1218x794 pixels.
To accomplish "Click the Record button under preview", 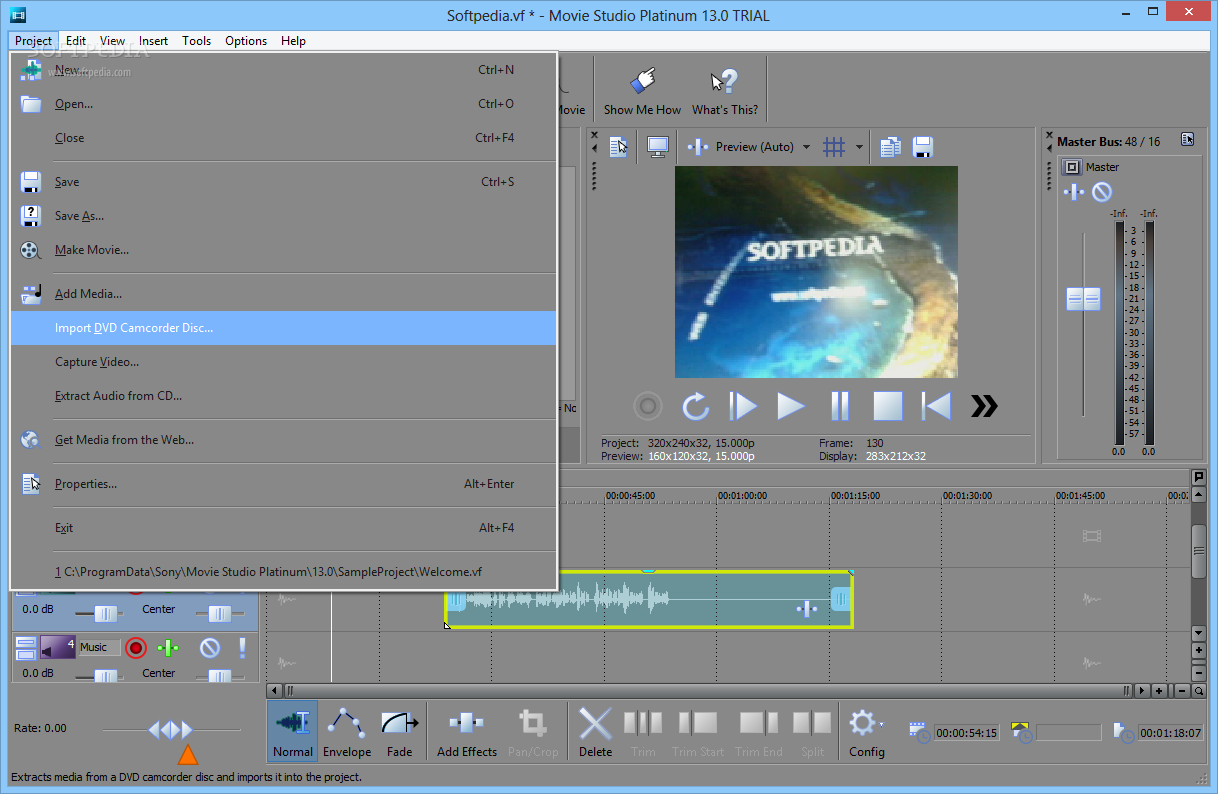I will pos(648,406).
